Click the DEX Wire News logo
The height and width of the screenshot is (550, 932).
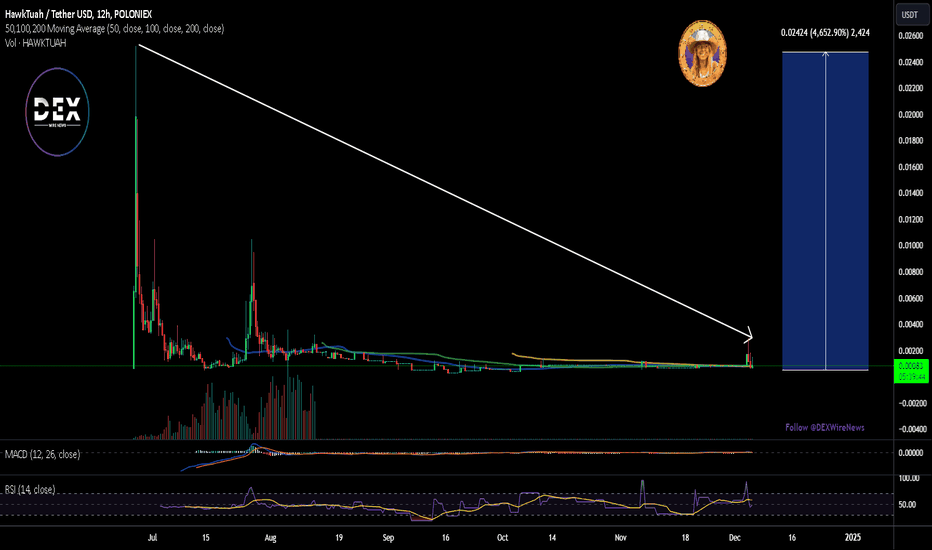tap(58, 112)
